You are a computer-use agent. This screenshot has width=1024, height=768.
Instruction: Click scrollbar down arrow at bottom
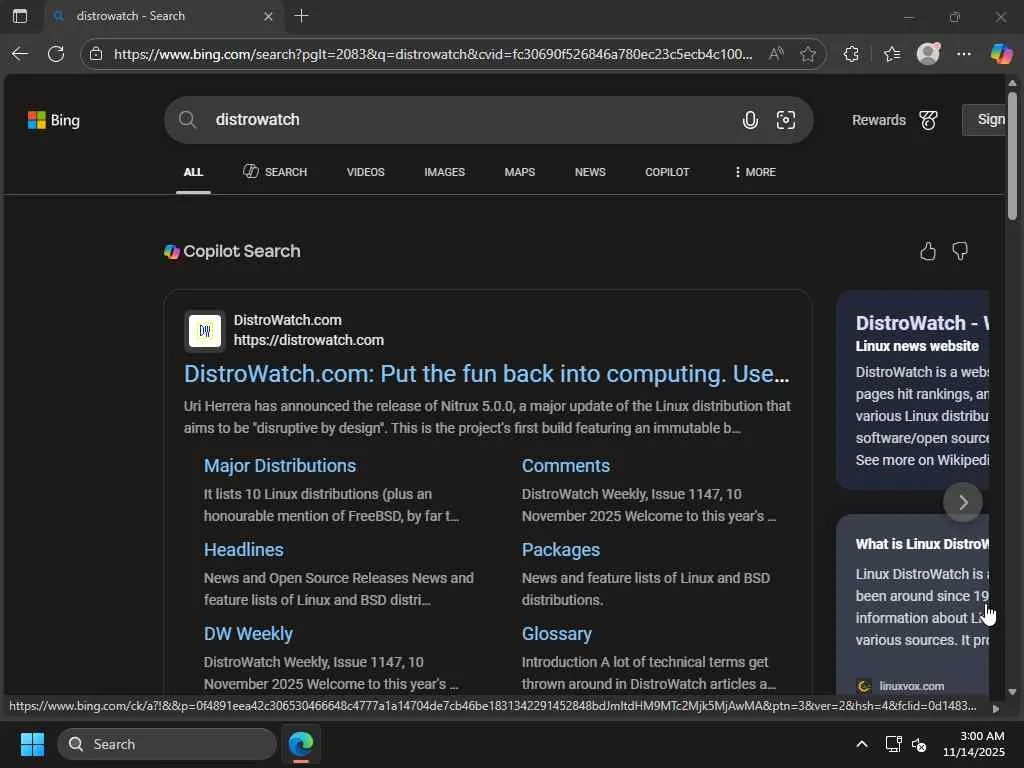(x=1012, y=692)
